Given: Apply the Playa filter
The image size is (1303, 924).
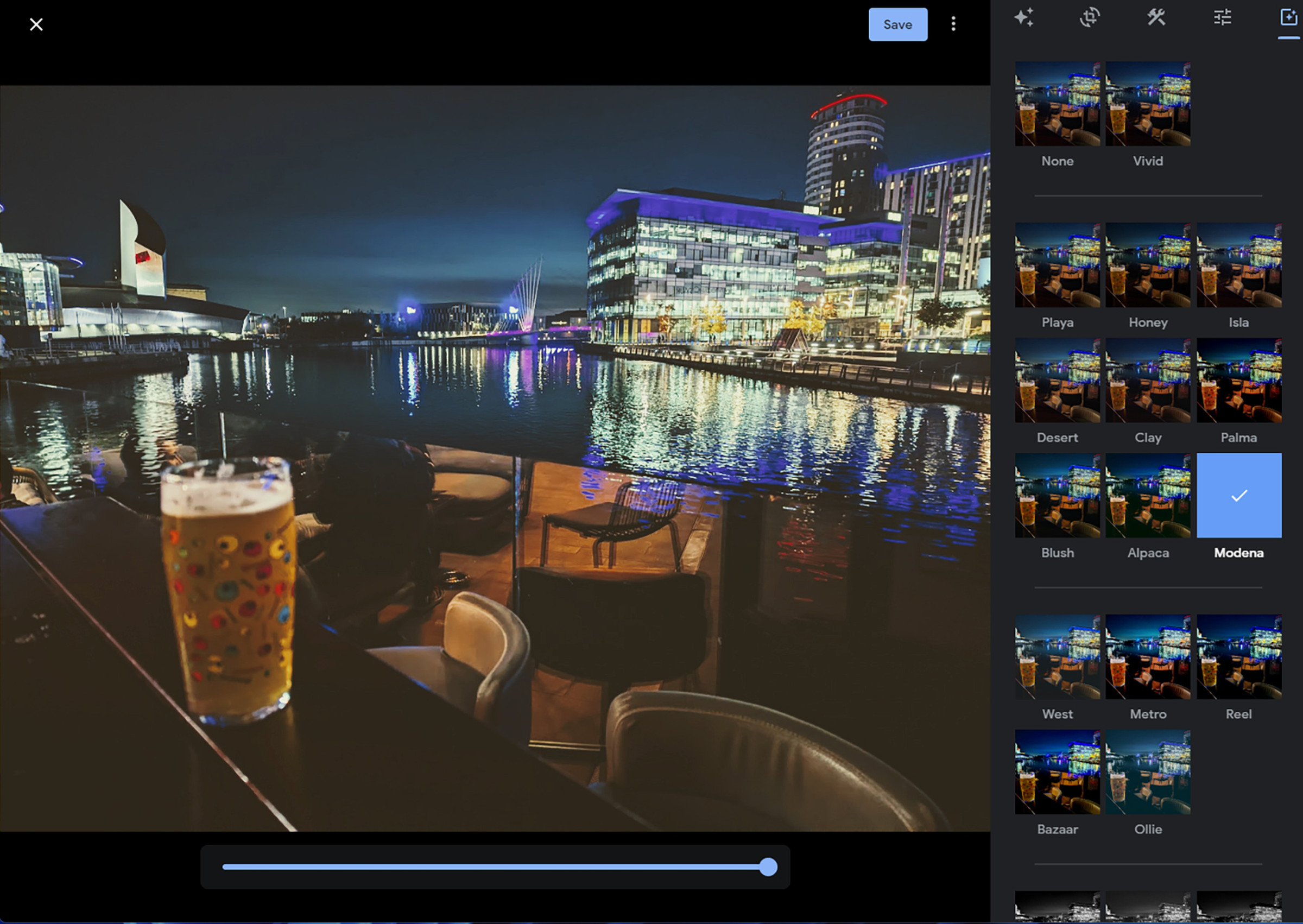Looking at the screenshot, I should pos(1057,265).
